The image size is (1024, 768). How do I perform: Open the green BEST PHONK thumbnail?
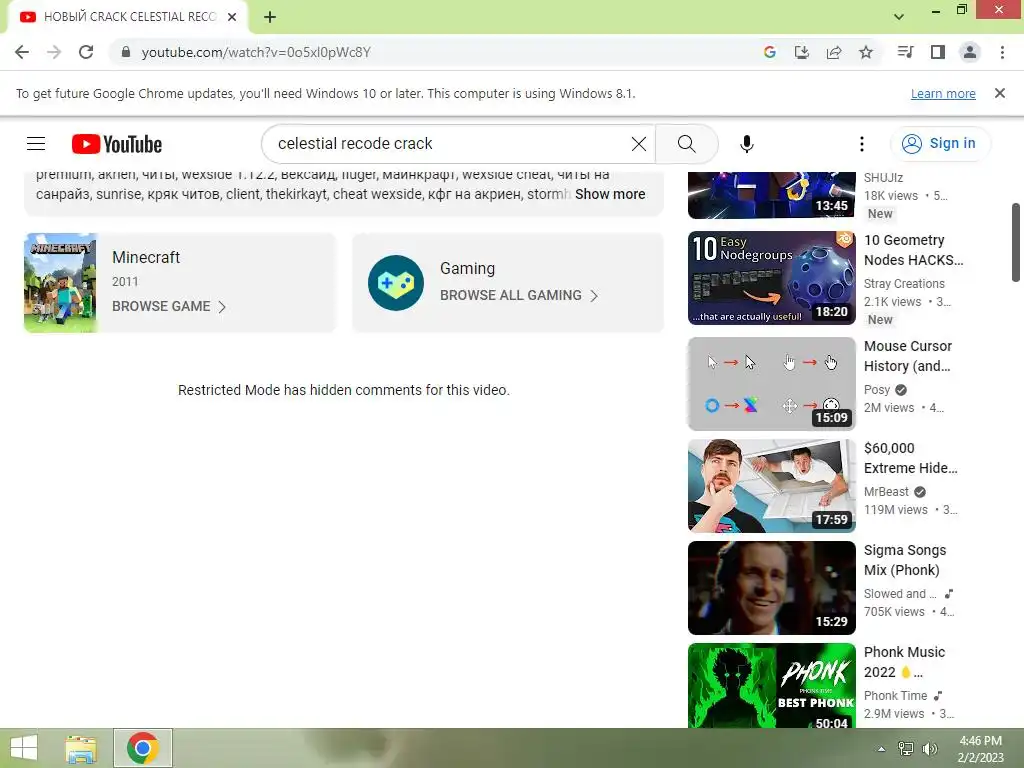771,685
